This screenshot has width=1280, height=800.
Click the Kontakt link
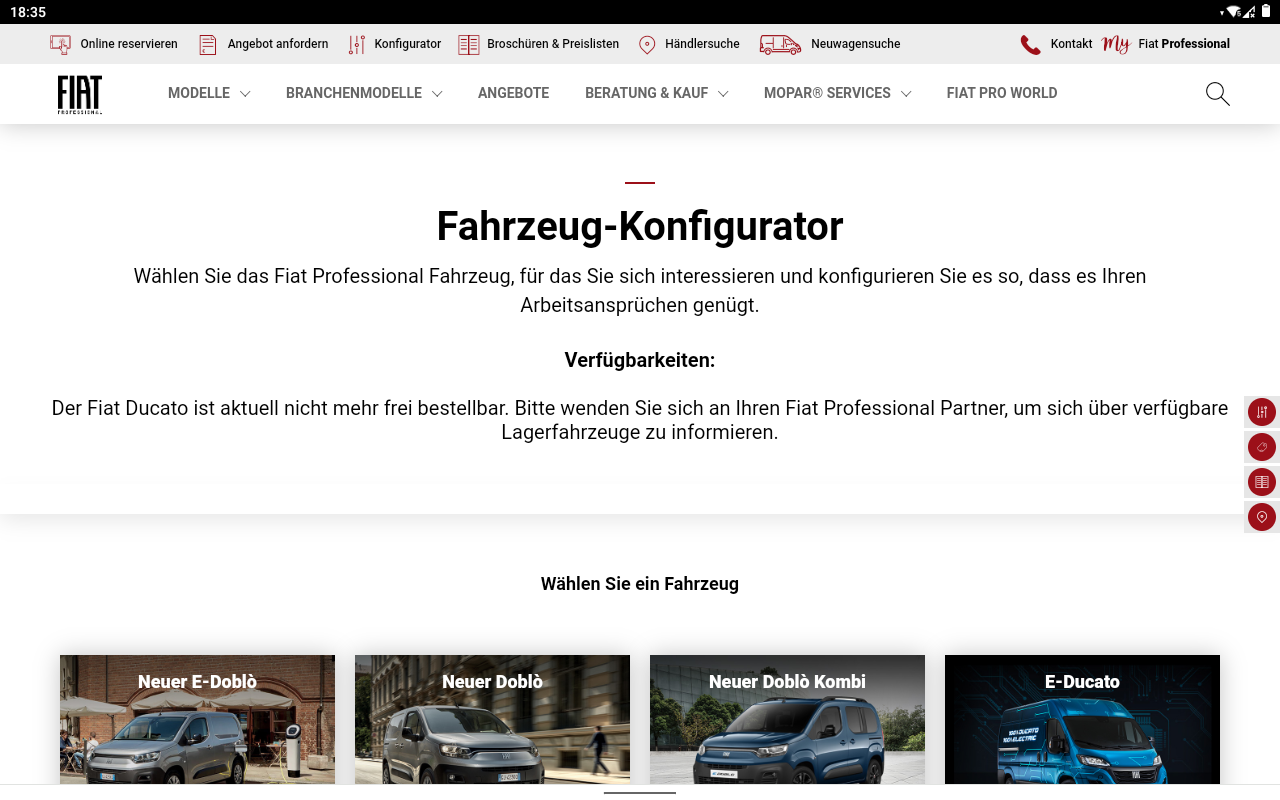click(x=1071, y=44)
